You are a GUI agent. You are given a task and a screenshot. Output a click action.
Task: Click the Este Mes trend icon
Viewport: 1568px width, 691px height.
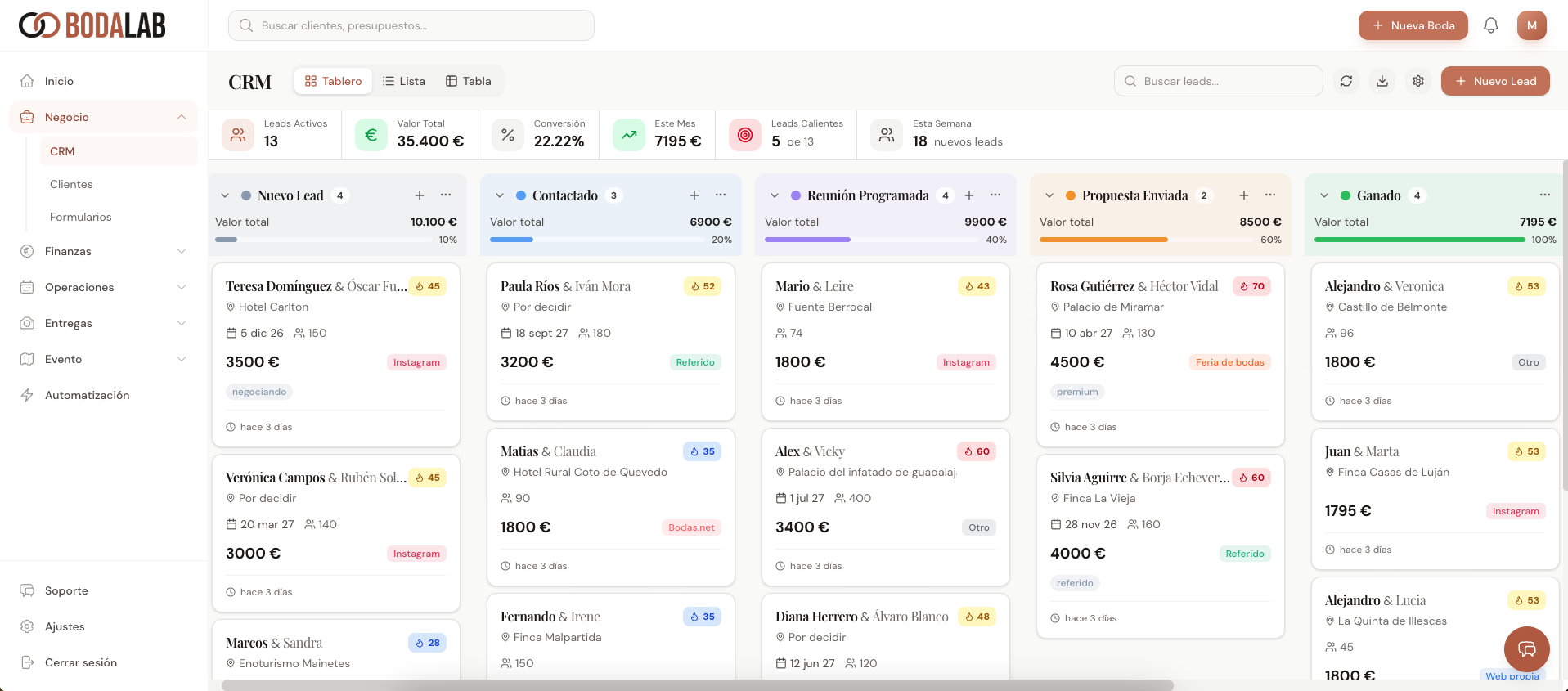point(629,135)
